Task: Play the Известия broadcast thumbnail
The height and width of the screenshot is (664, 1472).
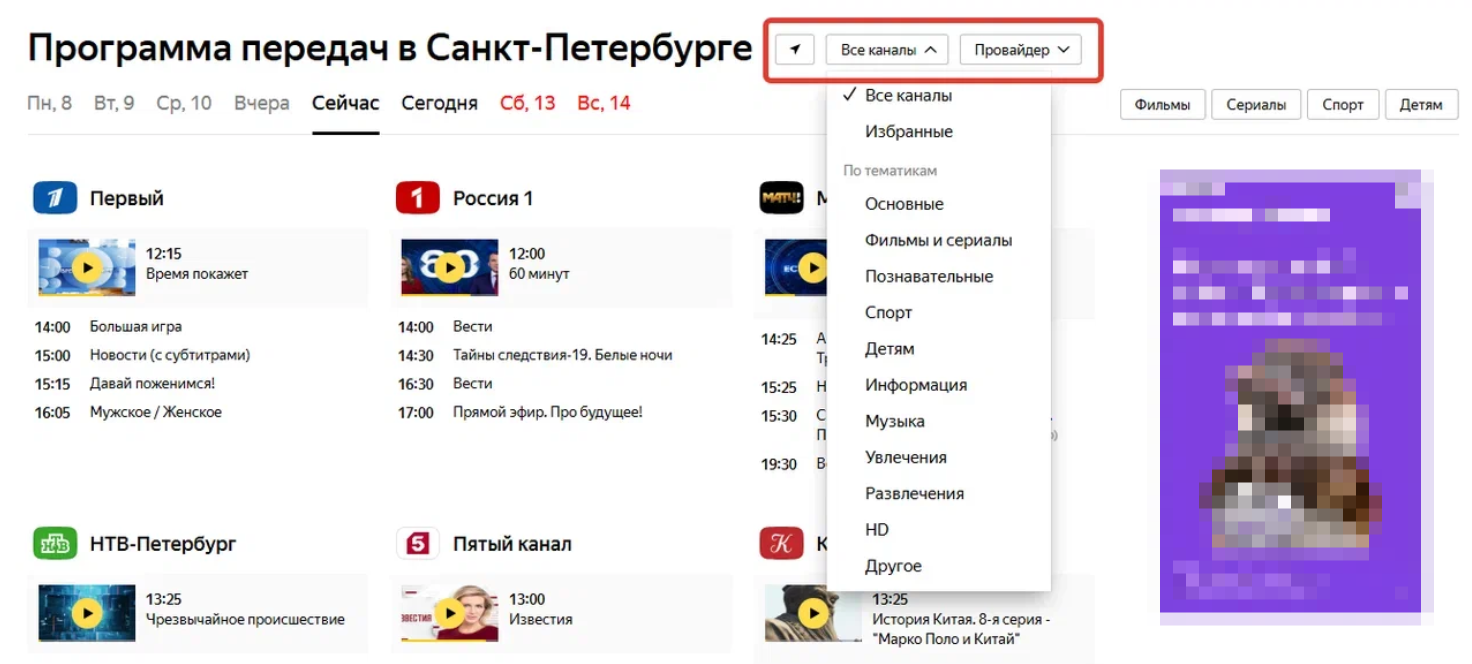Action: click(x=450, y=613)
